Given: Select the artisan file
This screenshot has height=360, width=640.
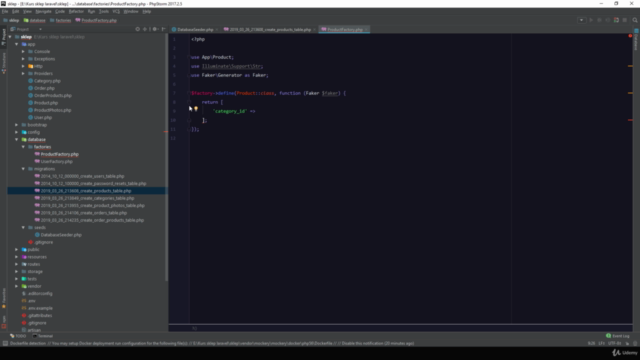Looking at the screenshot, I should tap(31, 330).
